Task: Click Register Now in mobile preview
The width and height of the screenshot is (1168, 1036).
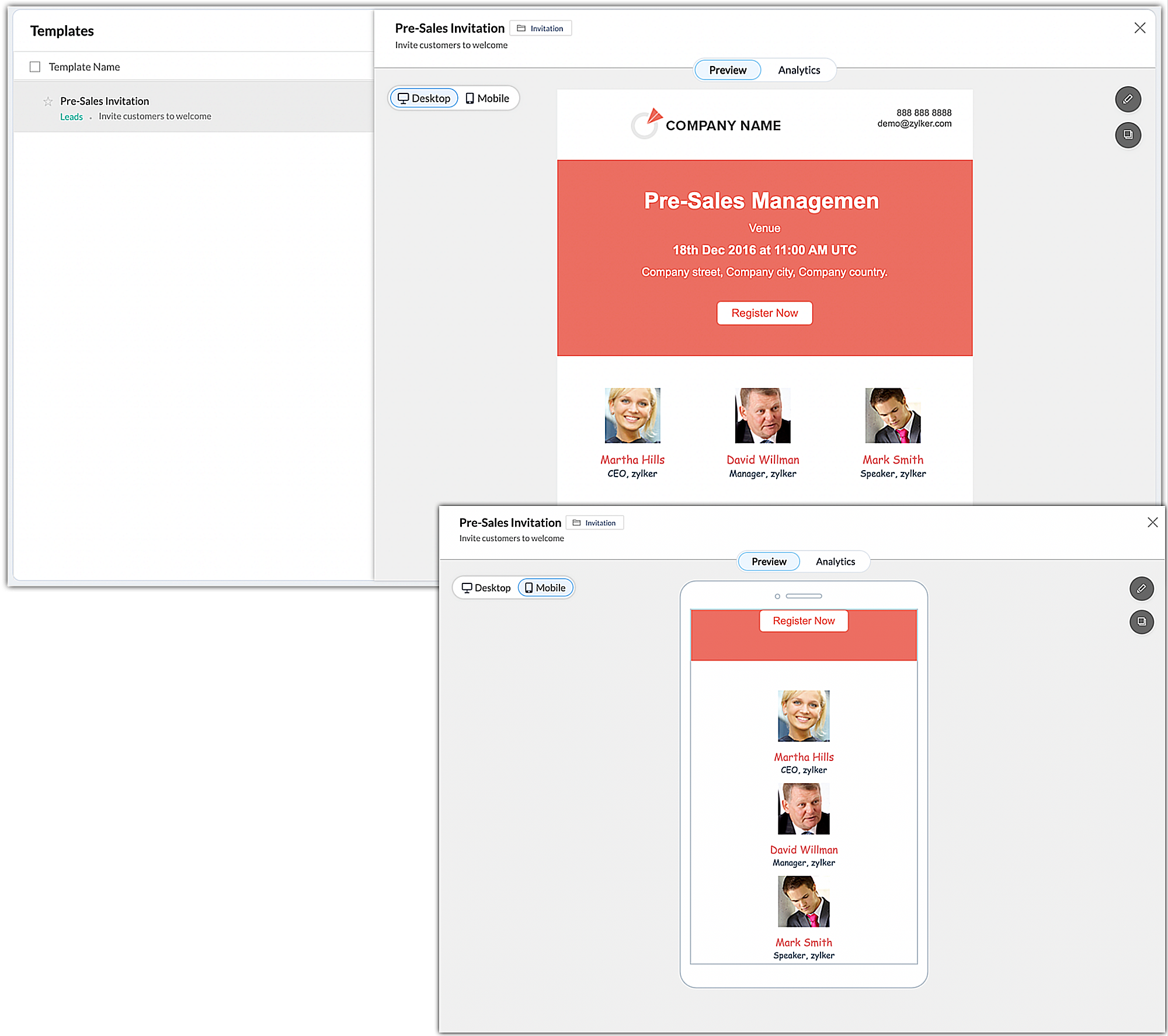Action: pos(804,621)
